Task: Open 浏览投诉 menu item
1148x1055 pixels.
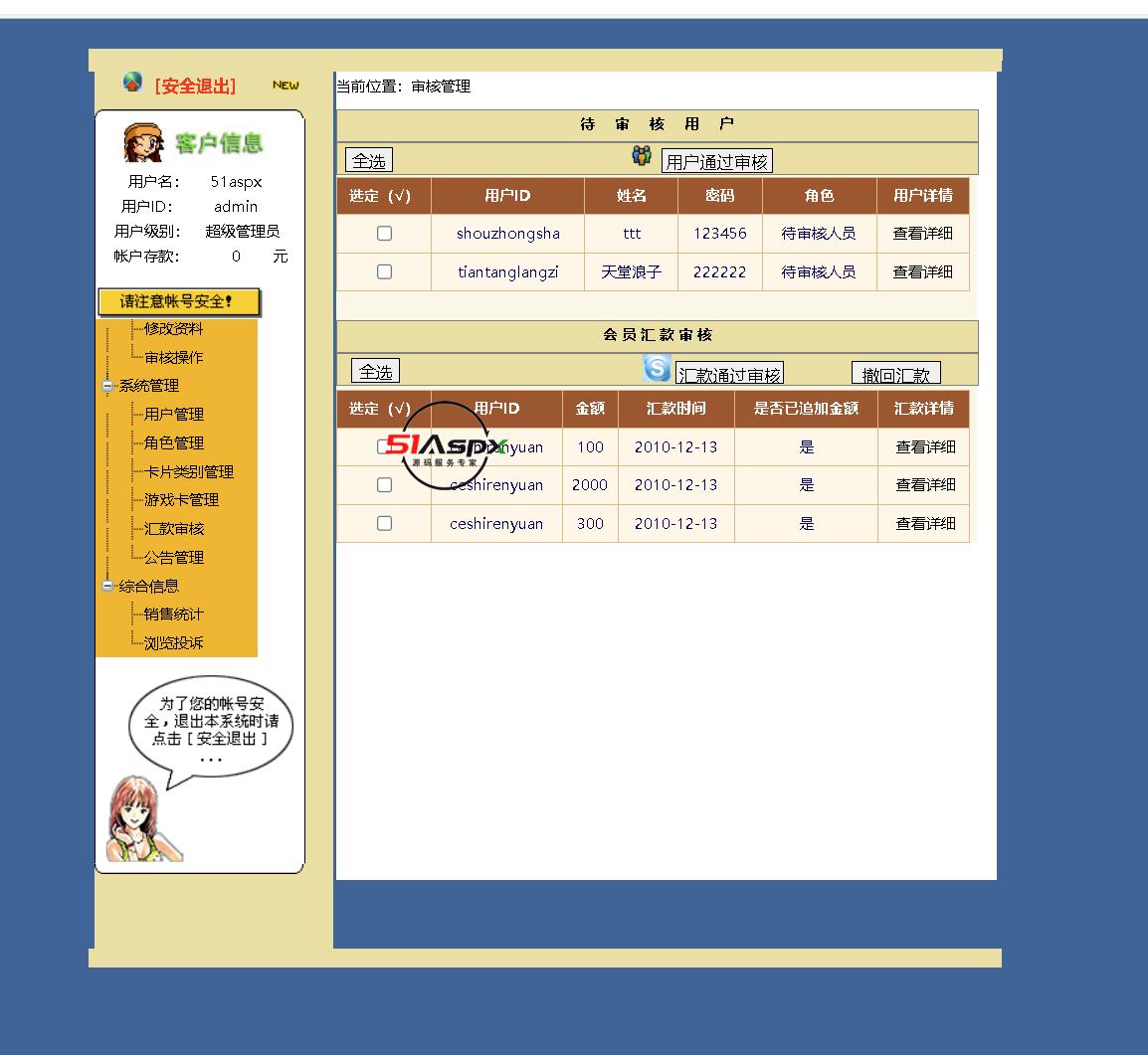Action: (173, 643)
